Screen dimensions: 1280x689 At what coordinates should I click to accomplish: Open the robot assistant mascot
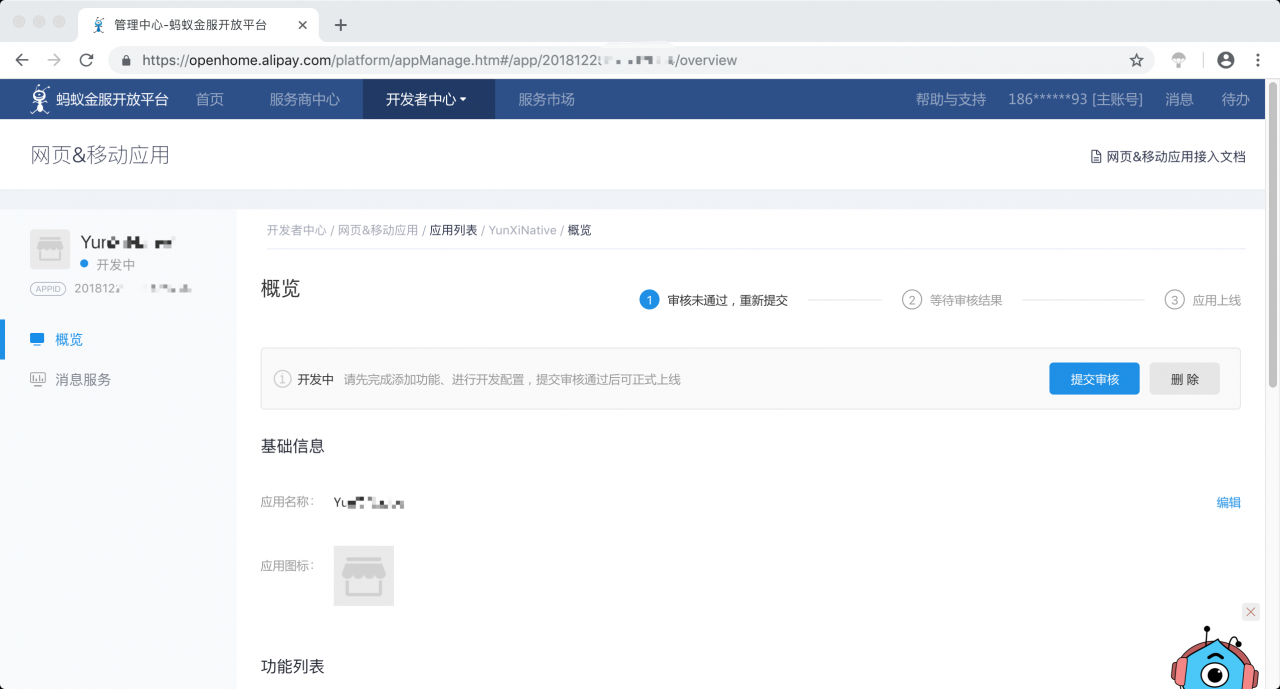[x=1214, y=660]
